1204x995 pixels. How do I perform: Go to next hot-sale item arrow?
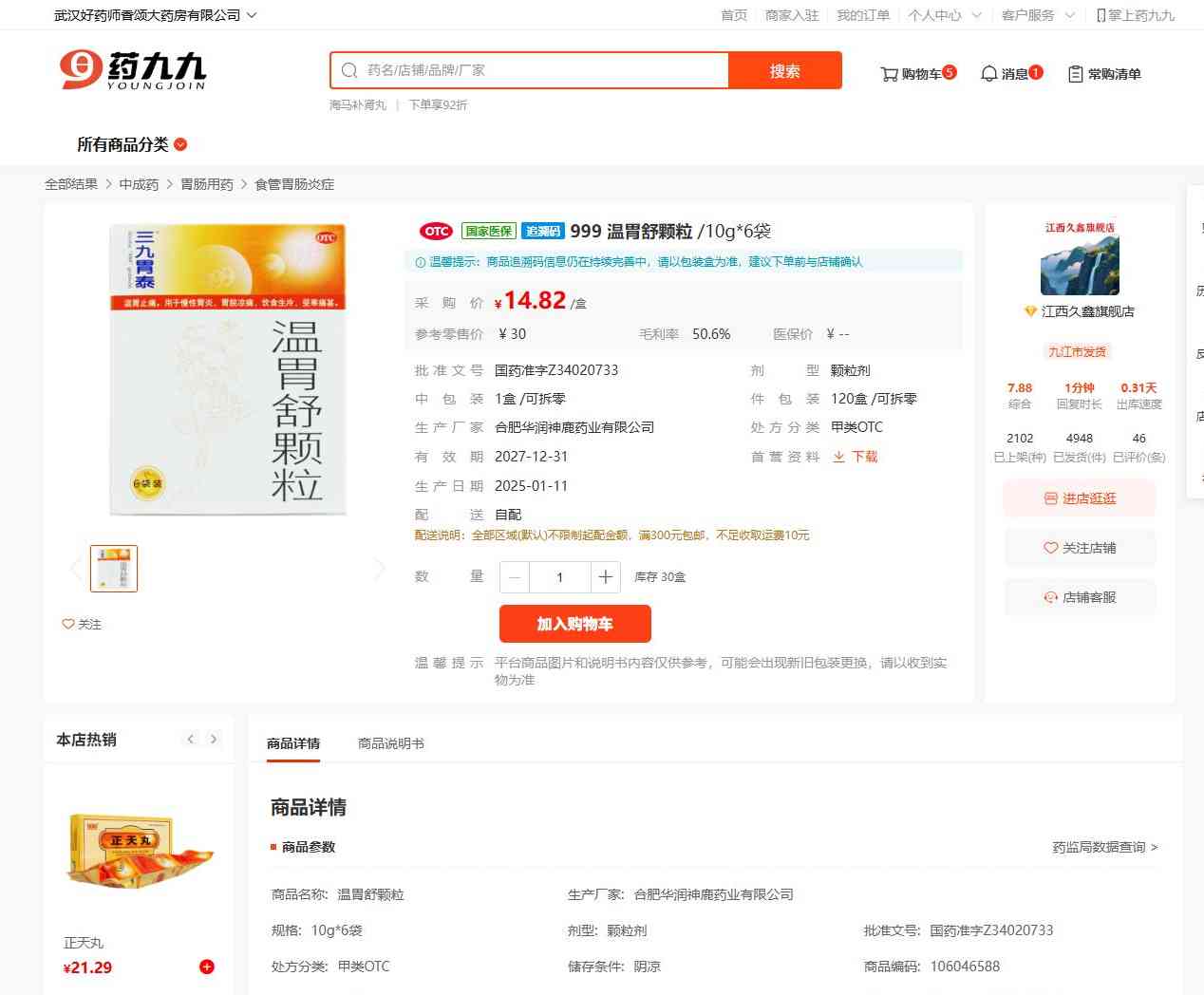point(214,739)
